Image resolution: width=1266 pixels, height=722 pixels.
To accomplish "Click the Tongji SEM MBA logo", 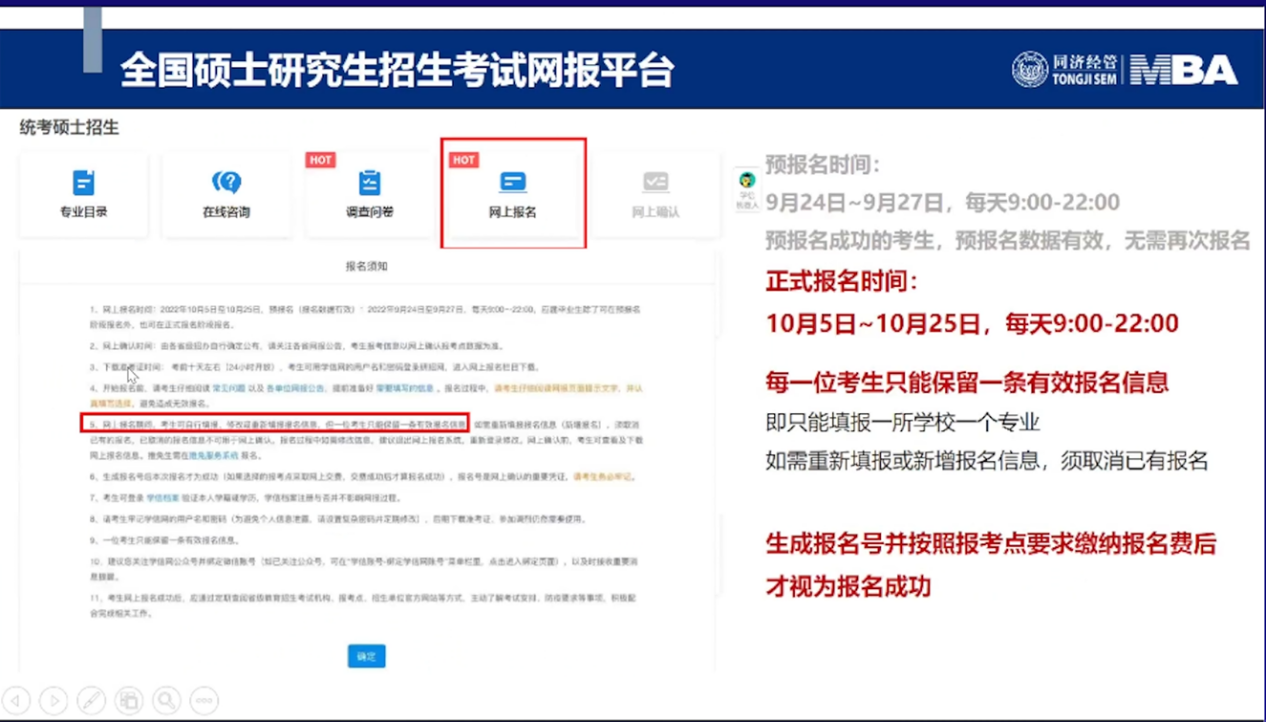I will 1124,69.
